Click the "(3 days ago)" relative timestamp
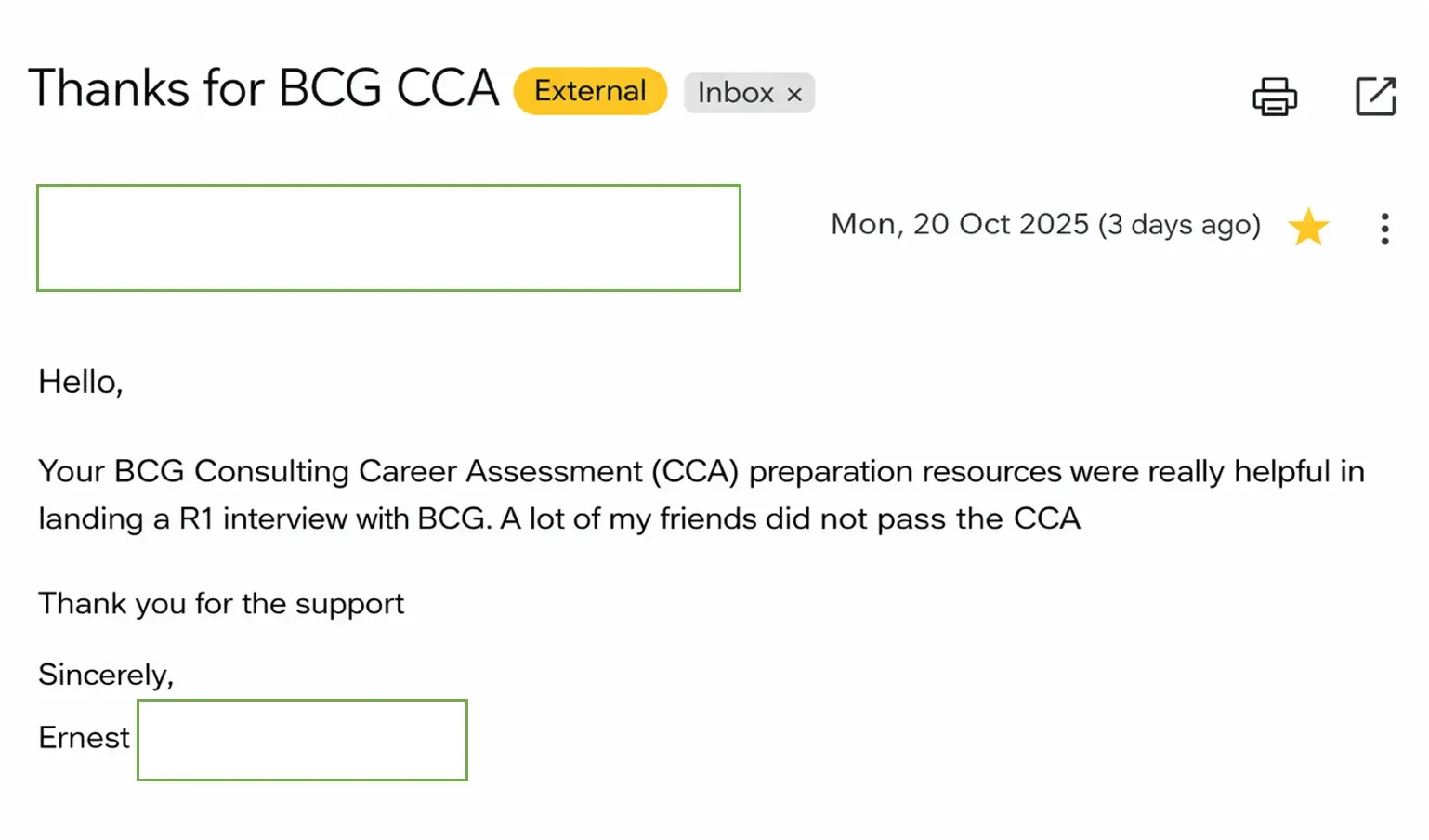 pyautogui.click(x=1178, y=225)
